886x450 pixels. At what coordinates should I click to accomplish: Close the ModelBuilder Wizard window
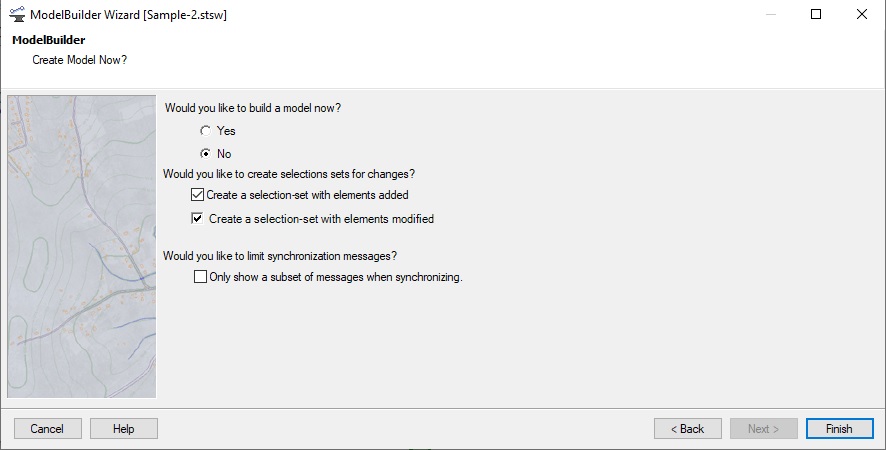pyautogui.click(x=862, y=14)
